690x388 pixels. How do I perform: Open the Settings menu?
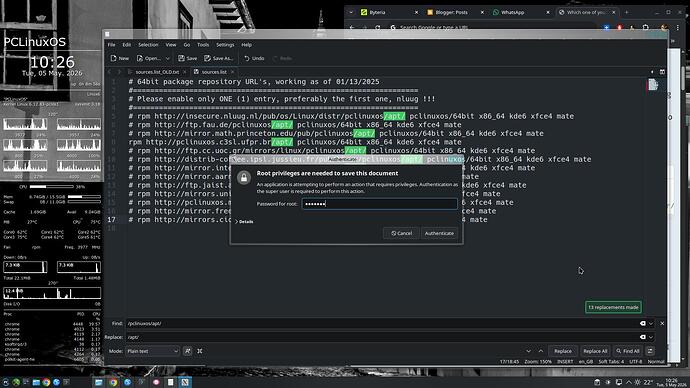click(225, 44)
